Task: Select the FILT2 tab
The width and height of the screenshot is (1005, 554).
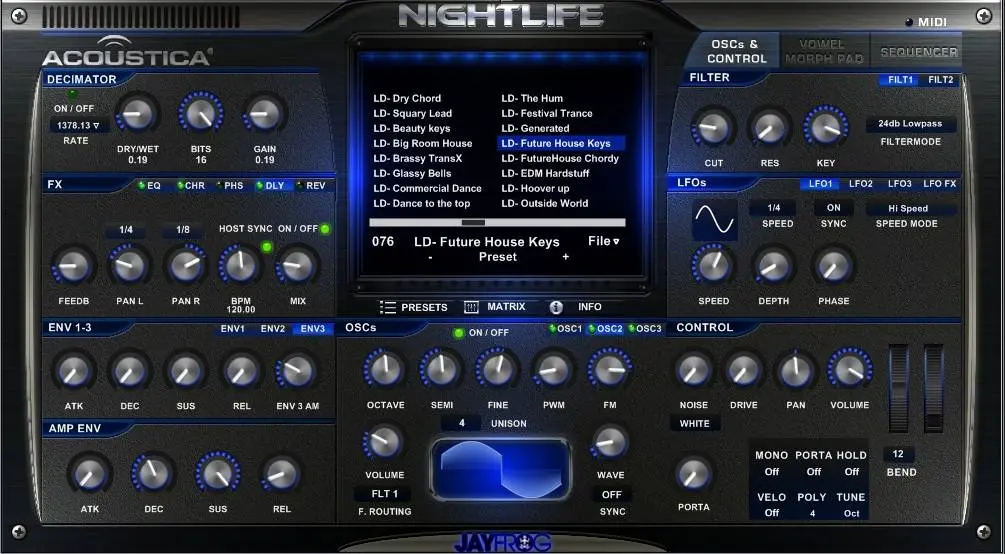Action: pos(940,80)
